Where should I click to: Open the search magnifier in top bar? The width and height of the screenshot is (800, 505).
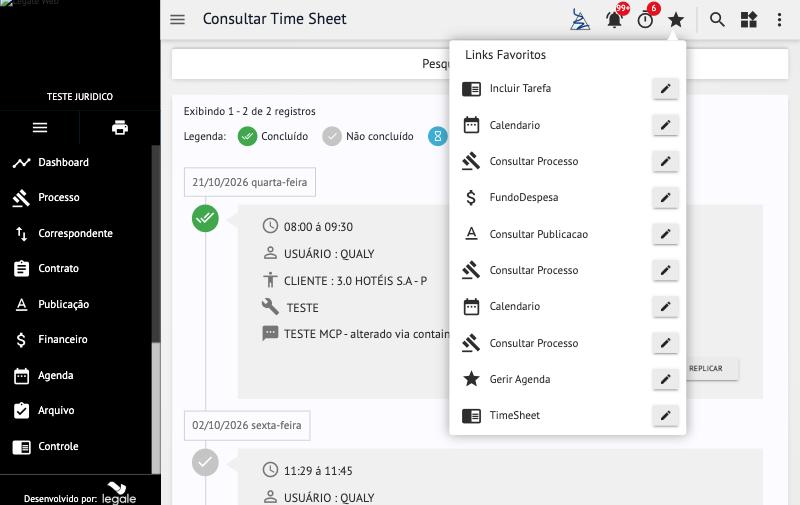[717, 20]
